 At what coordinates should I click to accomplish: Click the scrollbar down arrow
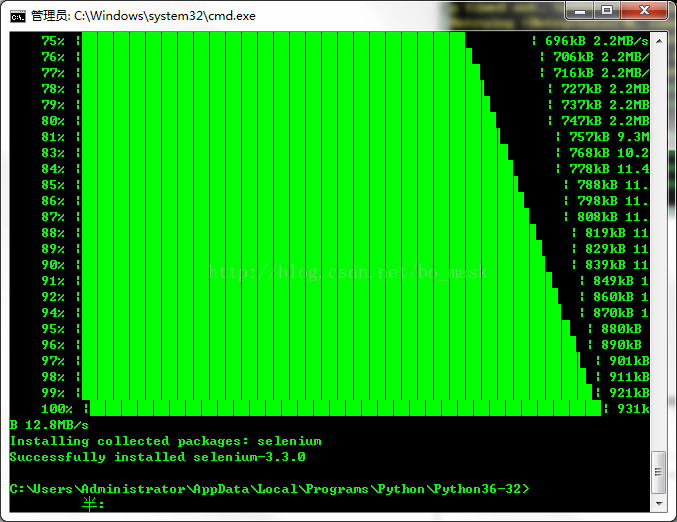(659, 503)
